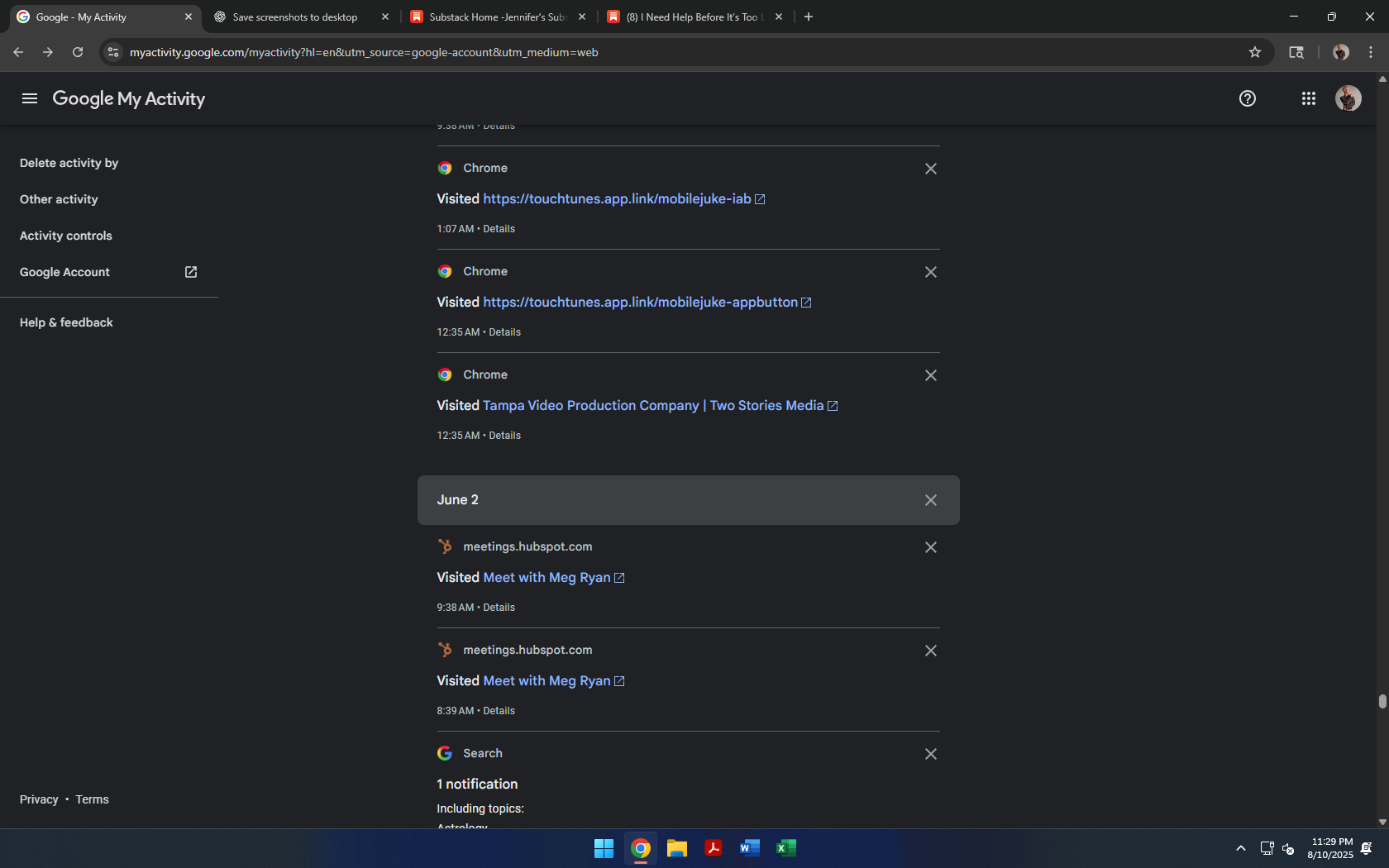Click the HubSpot logo of the 9:38 AM entry
Image resolution: width=1389 pixels, height=868 pixels.
click(445, 546)
